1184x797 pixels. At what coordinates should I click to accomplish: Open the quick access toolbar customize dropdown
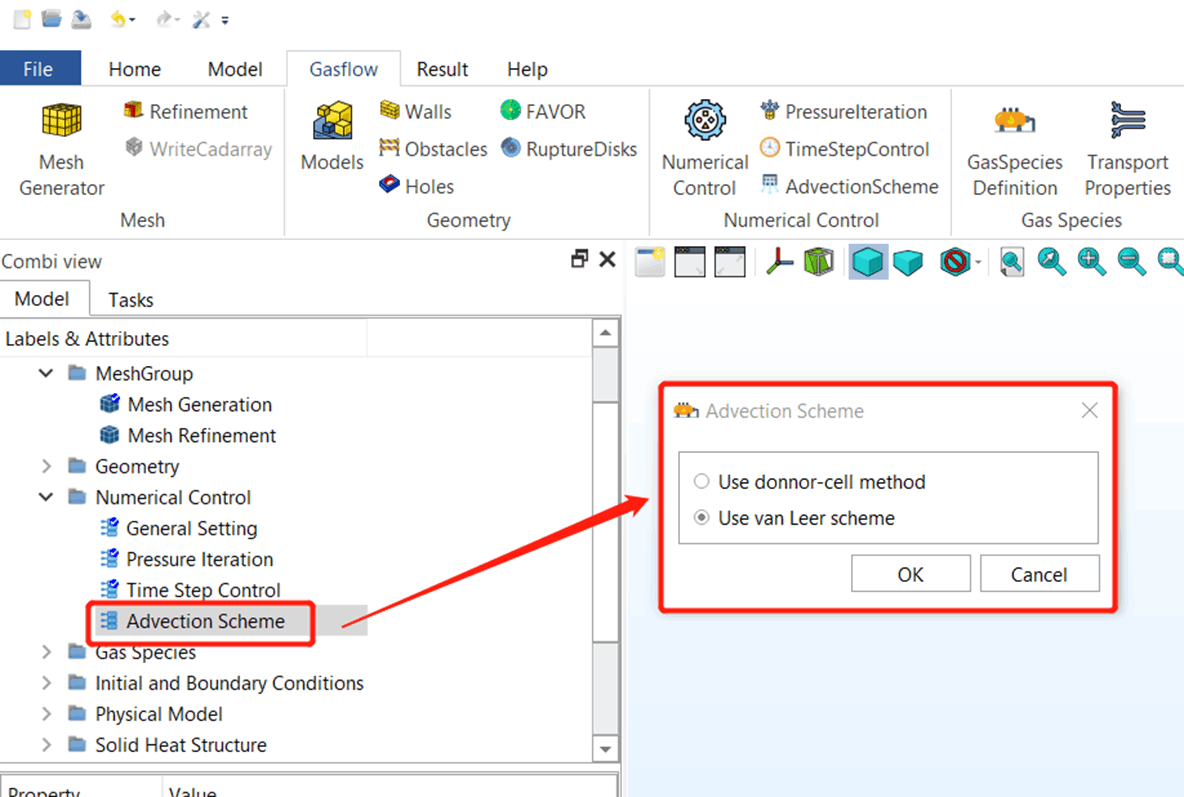pos(225,20)
